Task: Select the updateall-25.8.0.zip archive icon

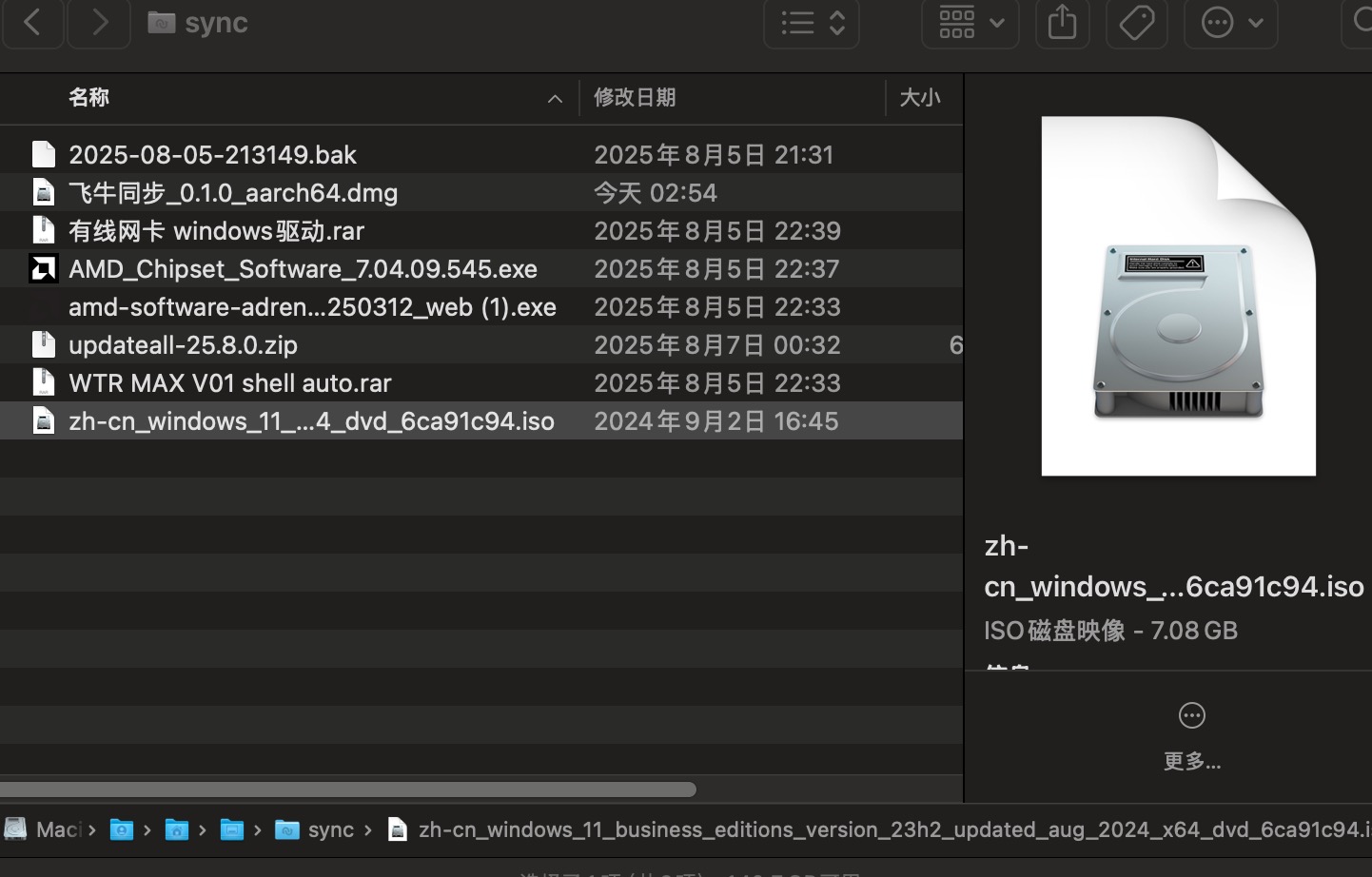Action: [x=44, y=344]
